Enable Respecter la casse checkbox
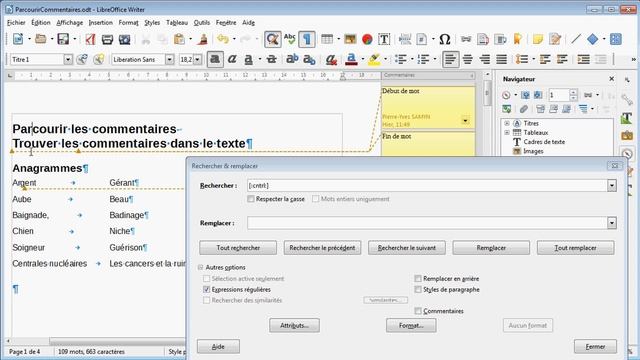The width and height of the screenshot is (640, 360). coord(251,199)
